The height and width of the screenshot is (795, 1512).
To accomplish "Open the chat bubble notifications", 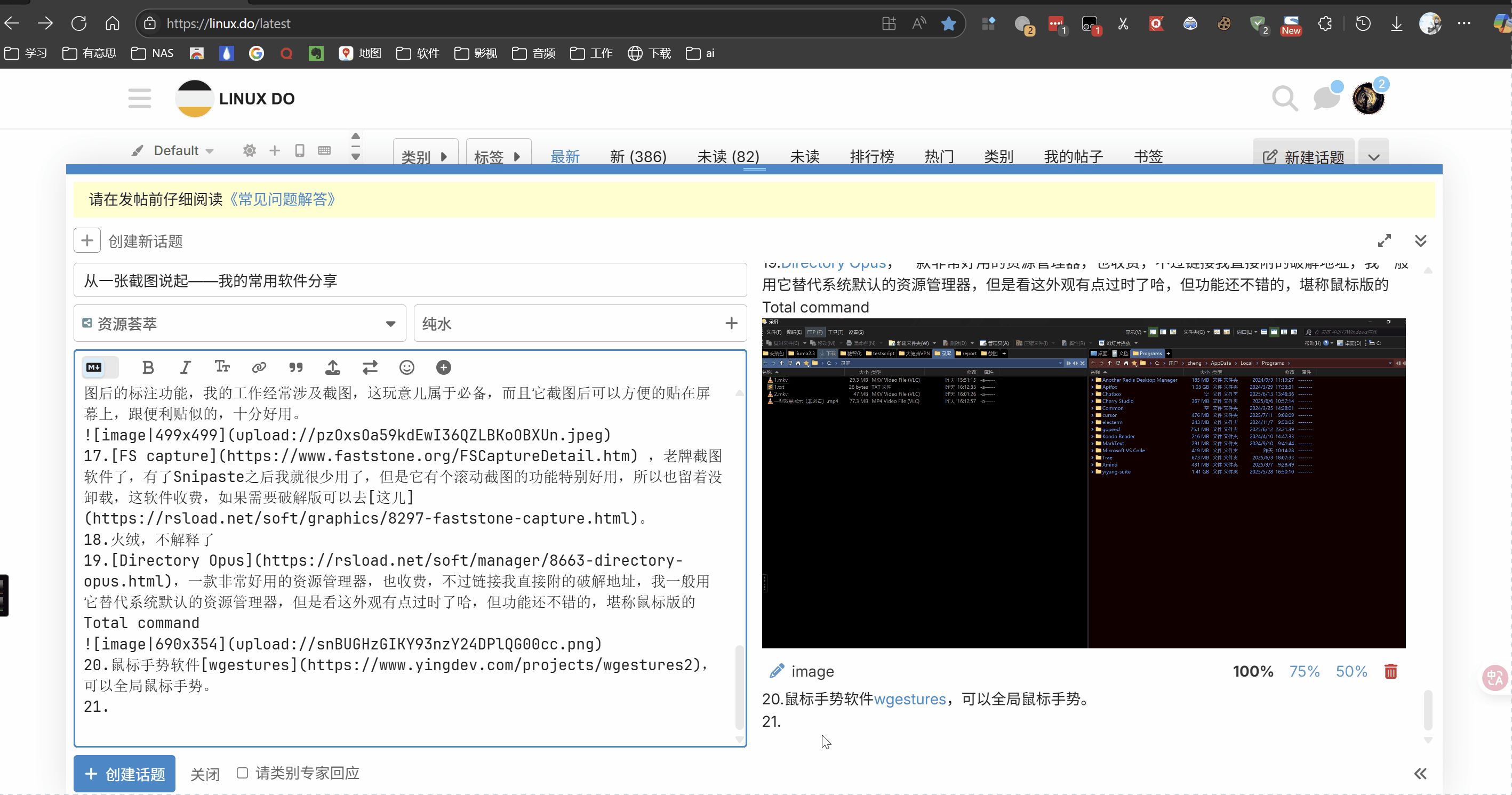I will 1326,98.
